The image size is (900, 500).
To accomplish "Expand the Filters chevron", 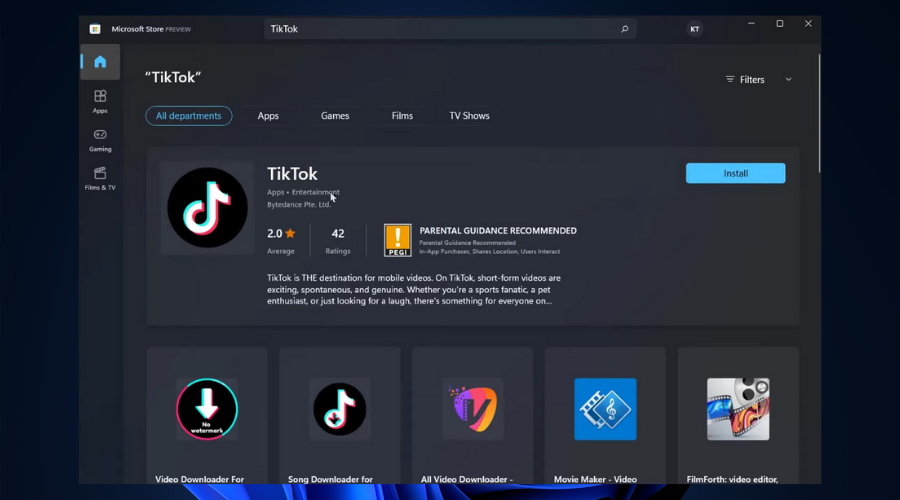I will (x=788, y=80).
